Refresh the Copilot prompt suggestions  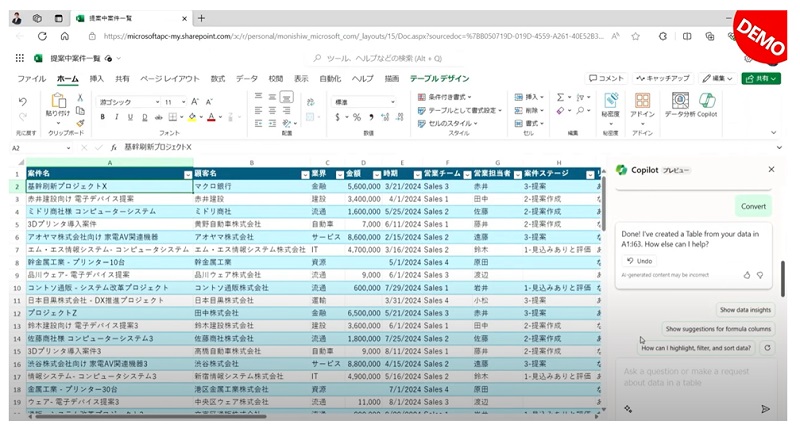pyautogui.click(x=767, y=348)
